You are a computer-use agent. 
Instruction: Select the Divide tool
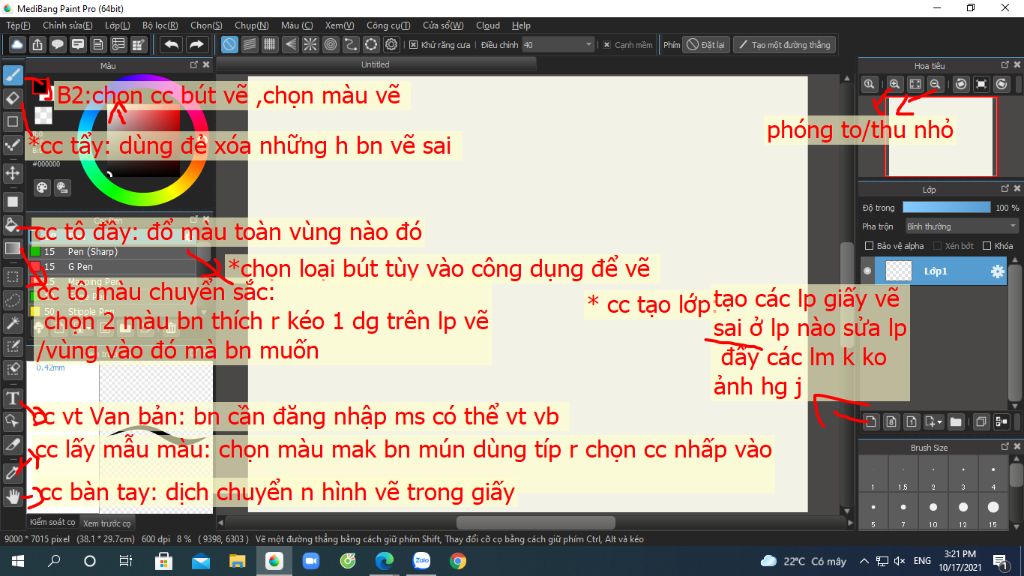[12, 445]
